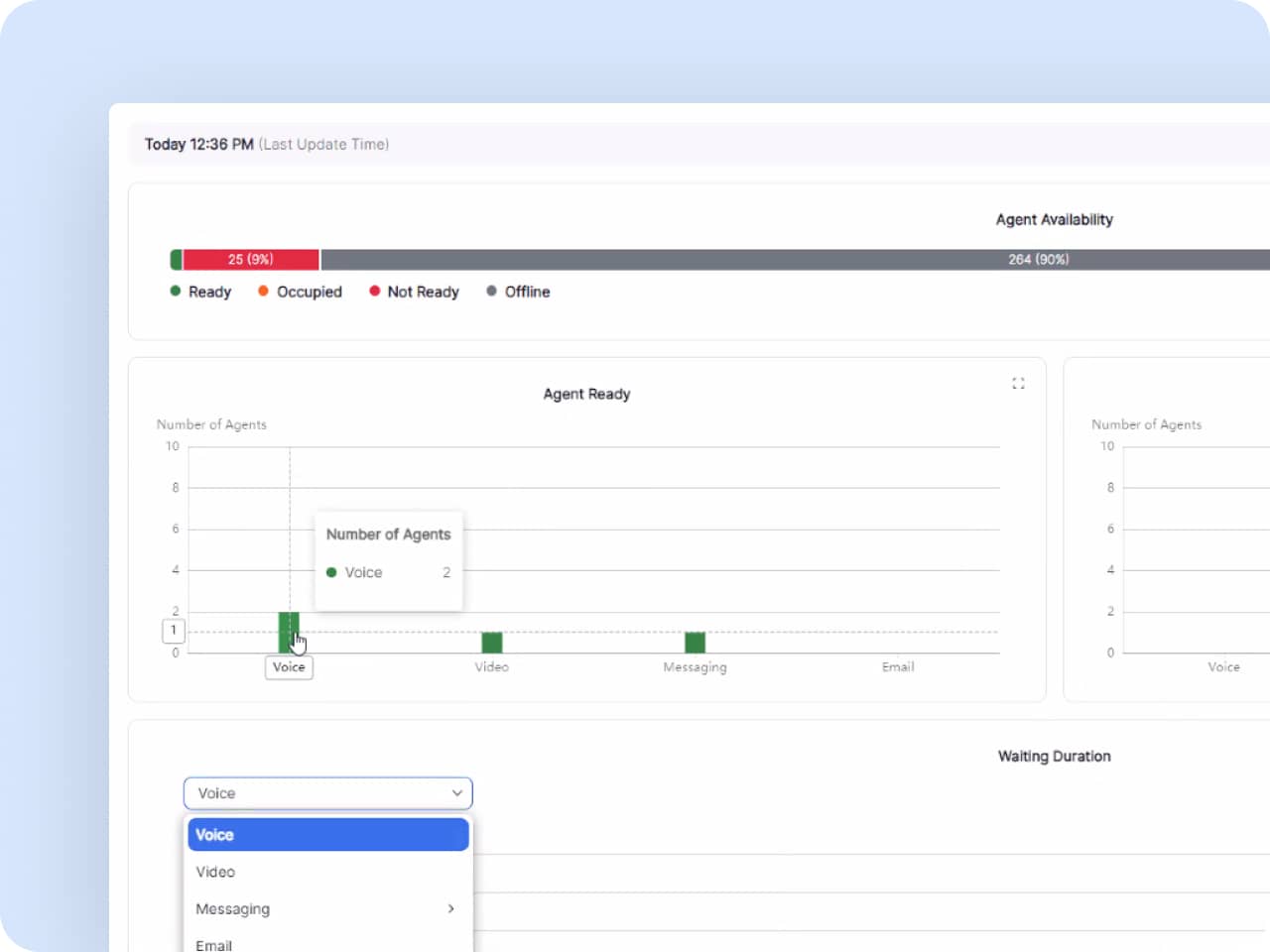
Task: Click the green Messaging bar in chart
Action: pos(695,643)
